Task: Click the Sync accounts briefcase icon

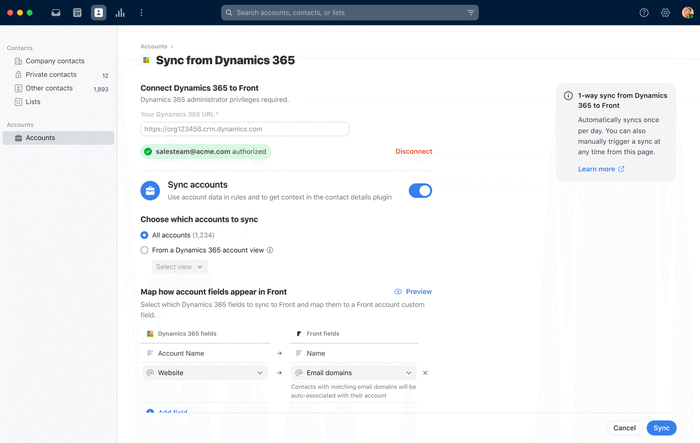Action: pos(150,191)
